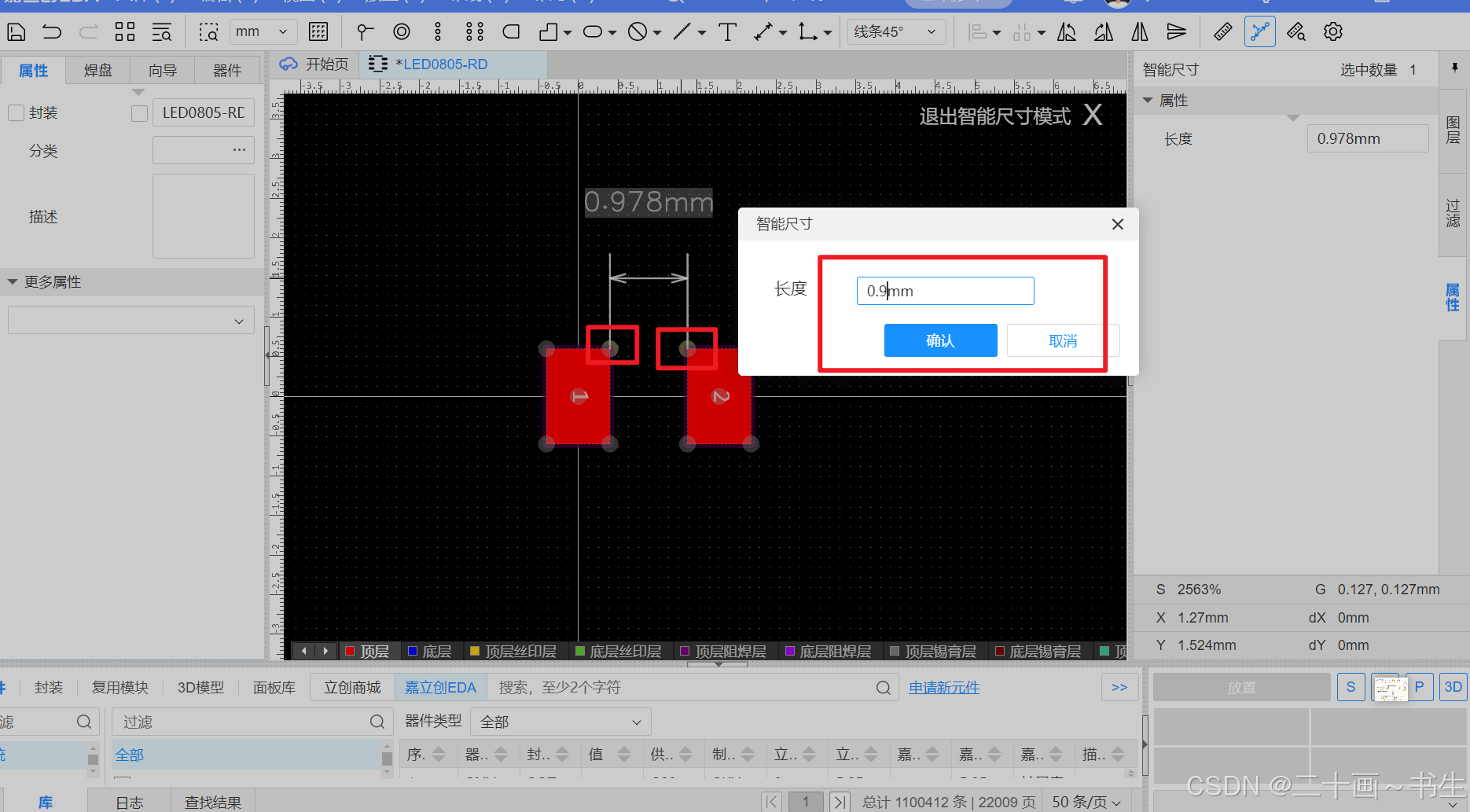
Task: Click the search magnifier in component search
Action: pyautogui.click(x=884, y=688)
